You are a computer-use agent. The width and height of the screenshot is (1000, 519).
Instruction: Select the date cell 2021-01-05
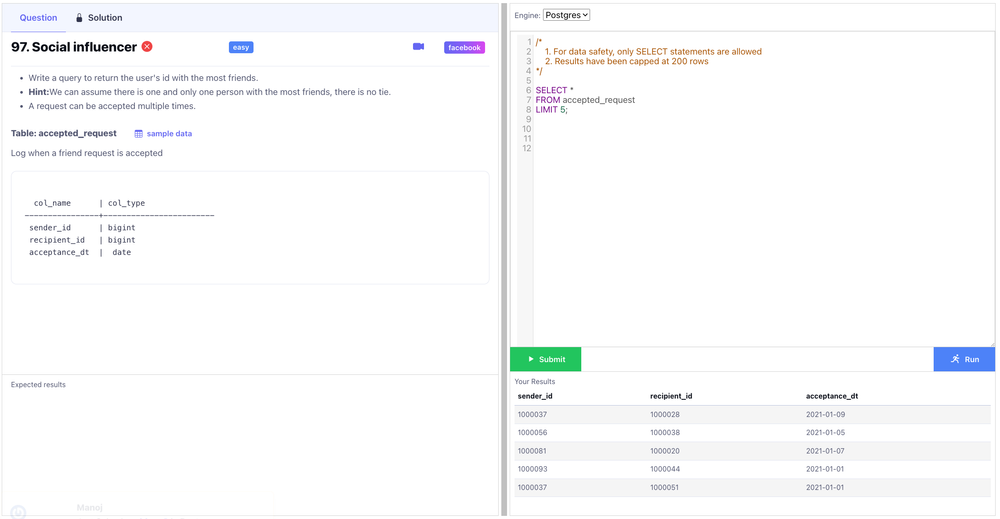click(825, 432)
